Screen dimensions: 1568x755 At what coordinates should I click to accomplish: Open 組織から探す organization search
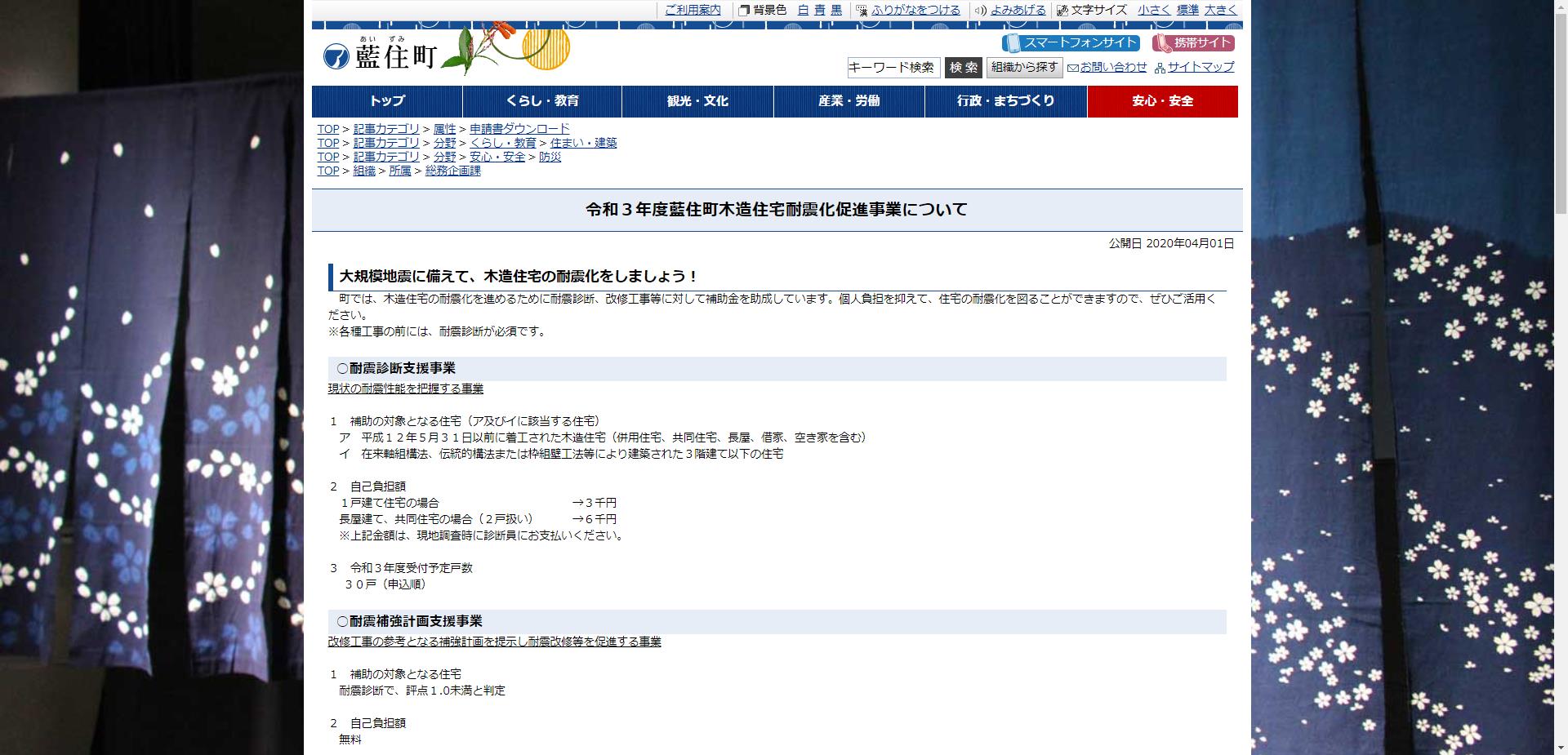[x=1023, y=68]
